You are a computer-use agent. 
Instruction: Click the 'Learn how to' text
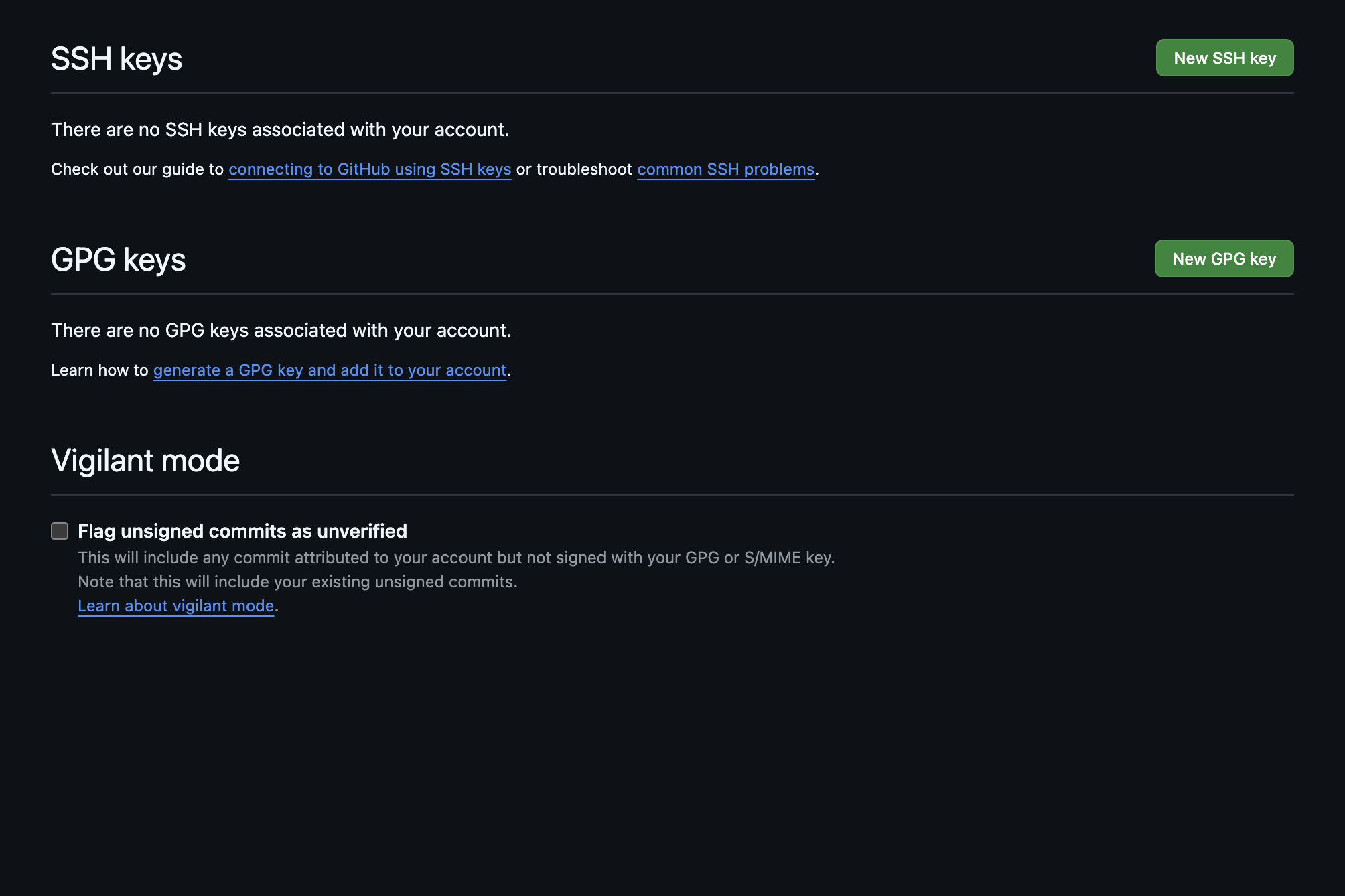[99, 370]
